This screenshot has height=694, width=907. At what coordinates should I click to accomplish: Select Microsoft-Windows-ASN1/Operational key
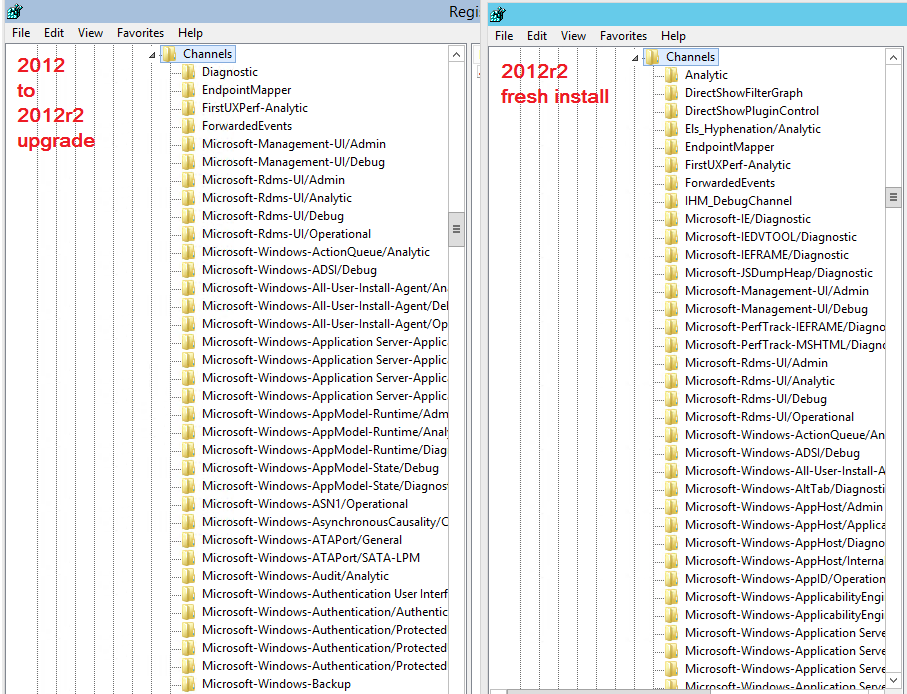(x=304, y=504)
